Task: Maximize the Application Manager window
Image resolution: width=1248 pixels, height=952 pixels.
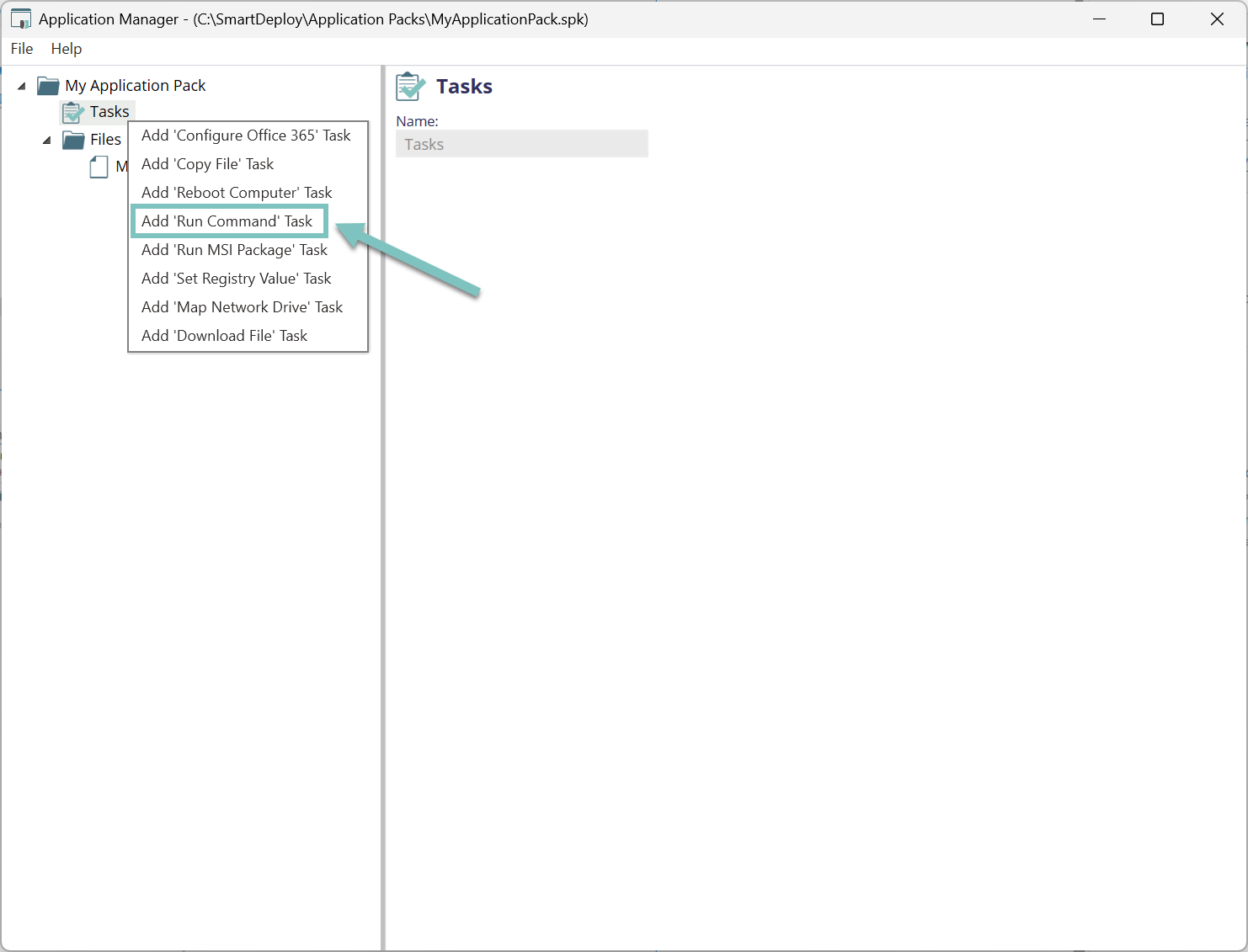Action: (x=1157, y=19)
